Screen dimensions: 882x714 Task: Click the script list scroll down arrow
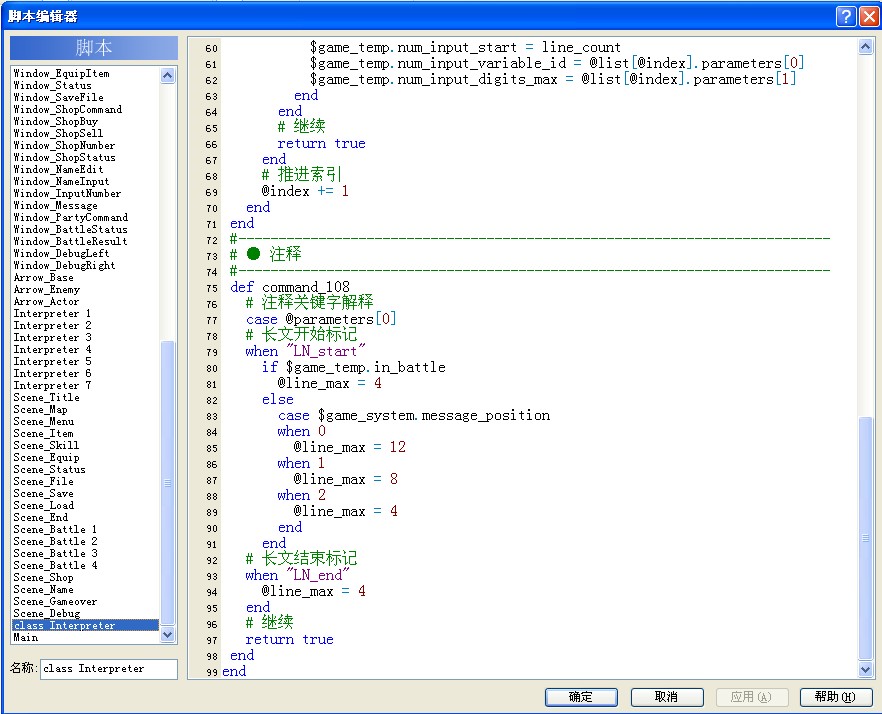[168, 635]
